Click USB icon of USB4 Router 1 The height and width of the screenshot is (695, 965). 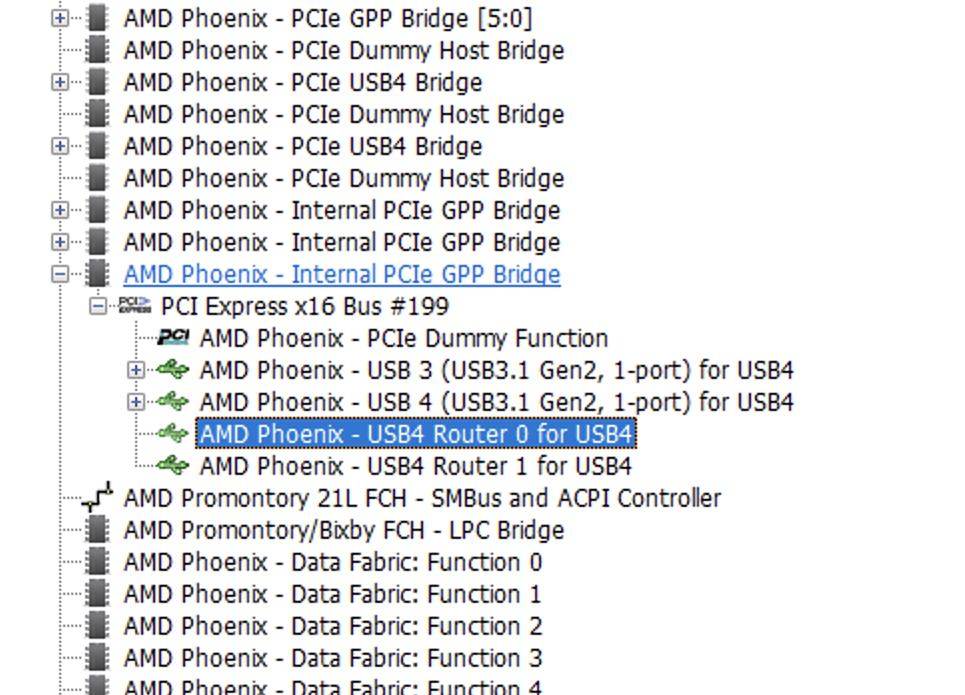coord(173,465)
